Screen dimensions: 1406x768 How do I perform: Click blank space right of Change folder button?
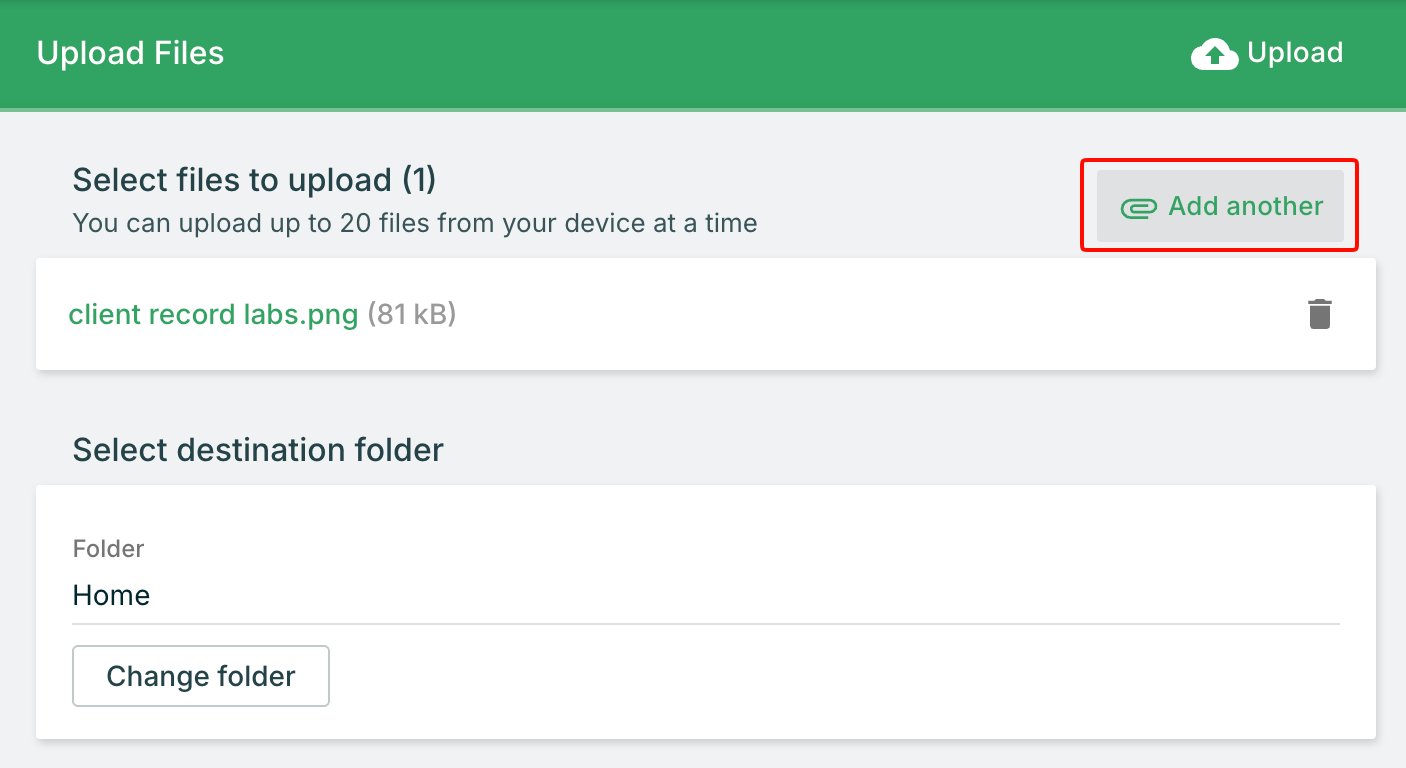[x=800, y=676]
